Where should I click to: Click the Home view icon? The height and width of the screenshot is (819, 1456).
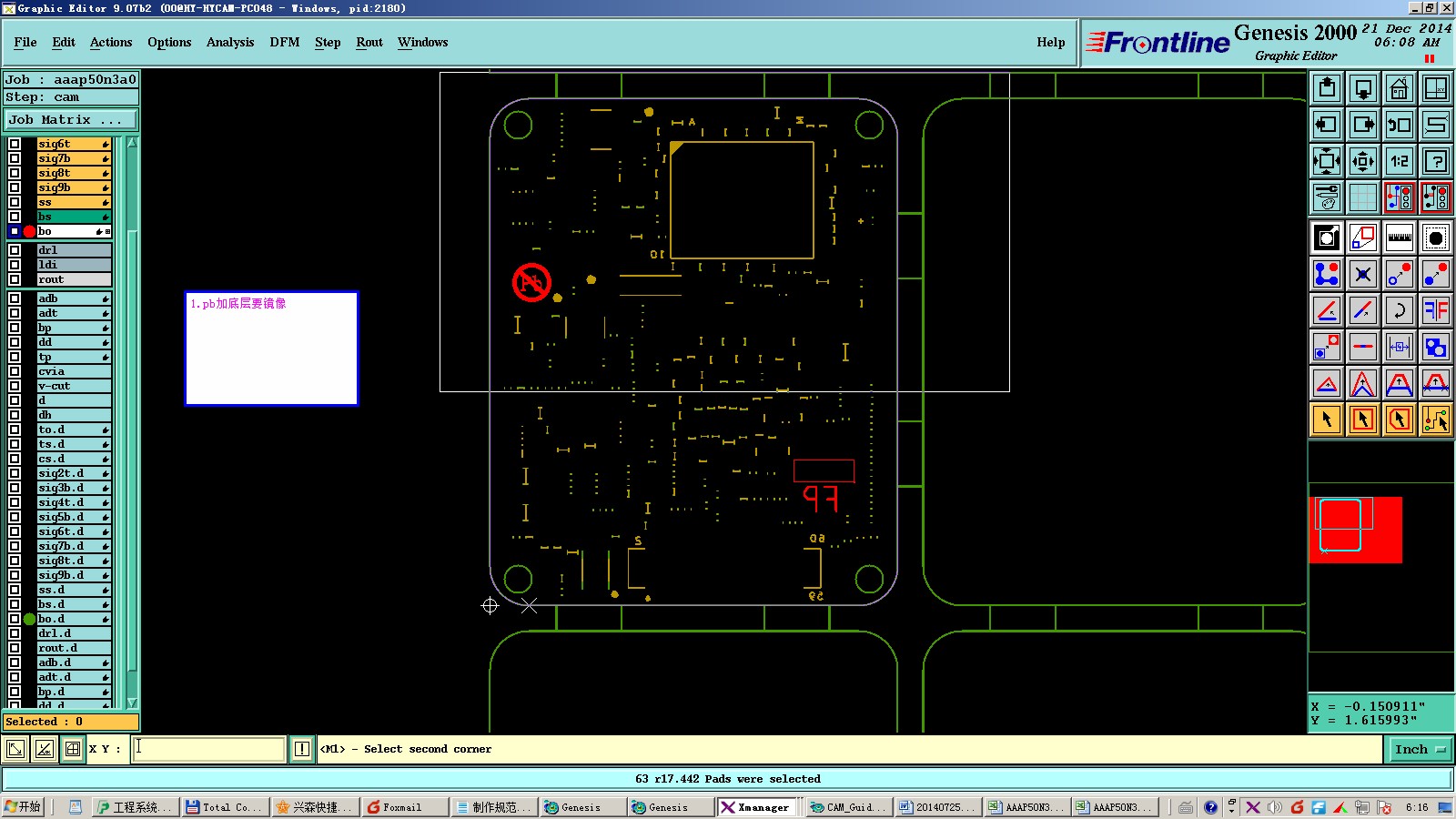(1400, 88)
